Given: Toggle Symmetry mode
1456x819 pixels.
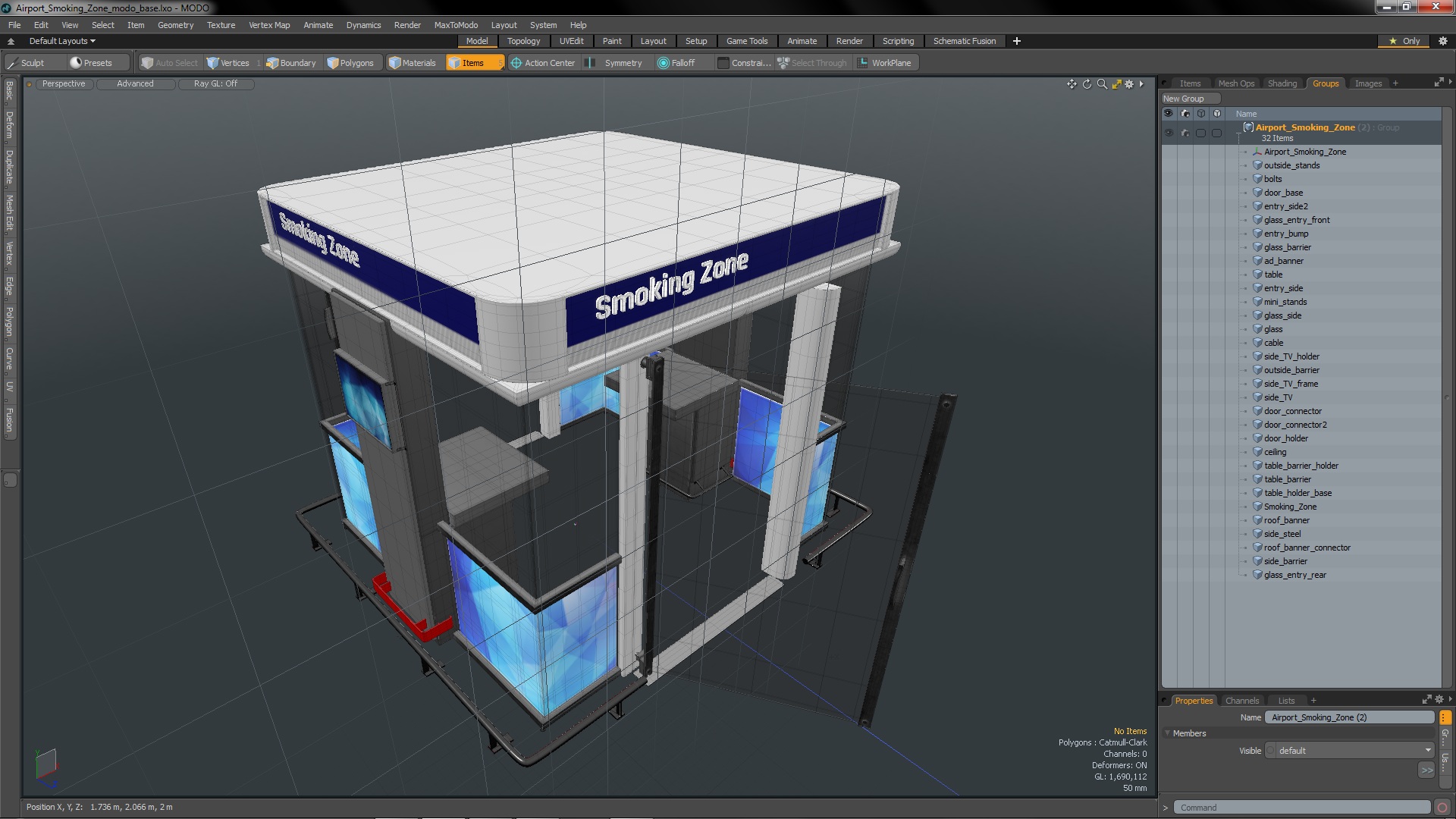Looking at the screenshot, I should 615,63.
